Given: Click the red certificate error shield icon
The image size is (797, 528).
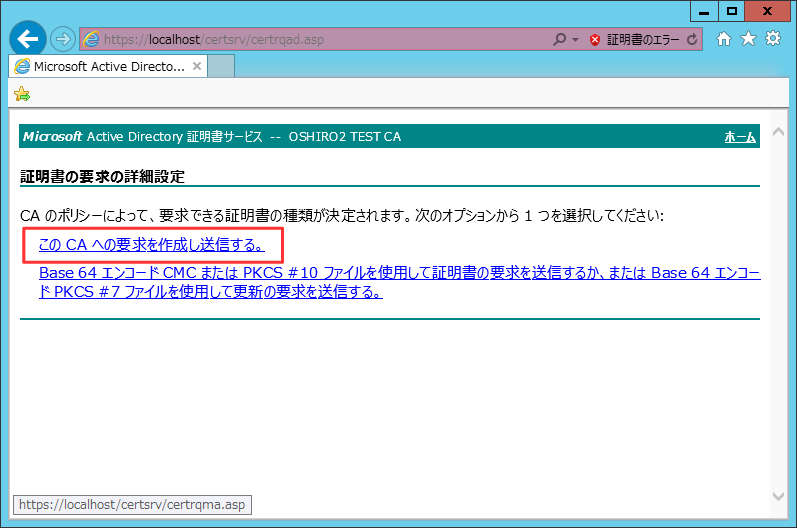Looking at the screenshot, I should pyautogui.click(x=595, y=40).
